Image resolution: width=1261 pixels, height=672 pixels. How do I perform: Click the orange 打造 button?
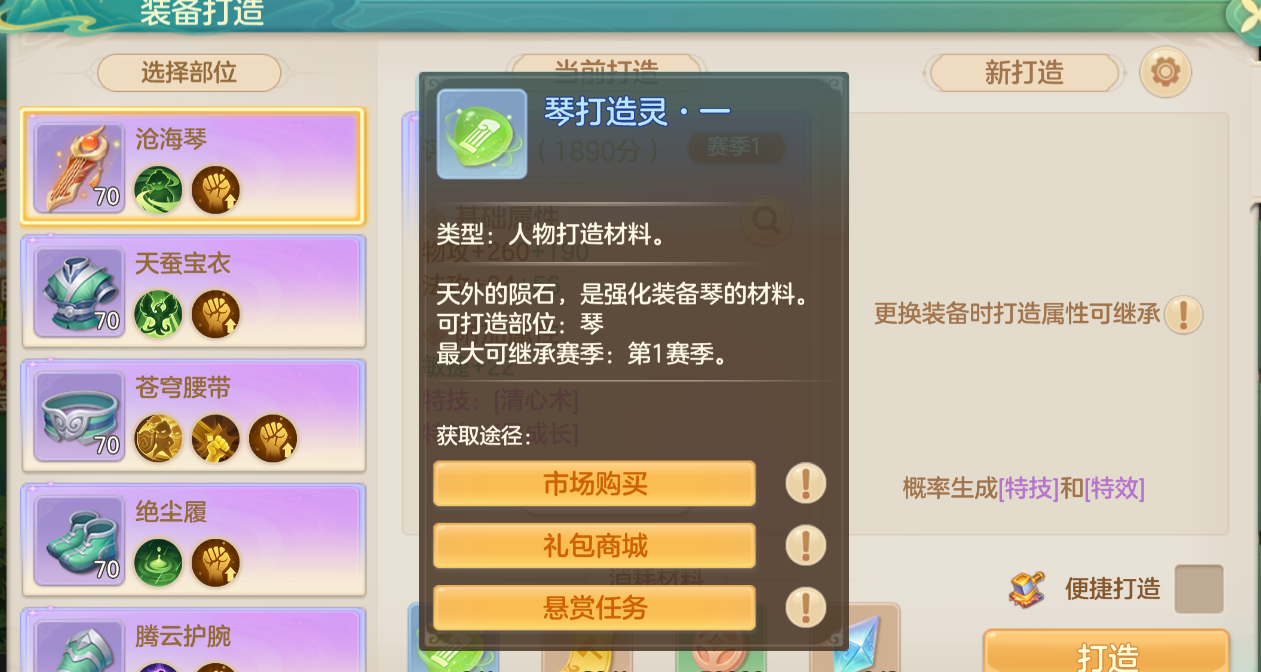(x=1107, y=652)
